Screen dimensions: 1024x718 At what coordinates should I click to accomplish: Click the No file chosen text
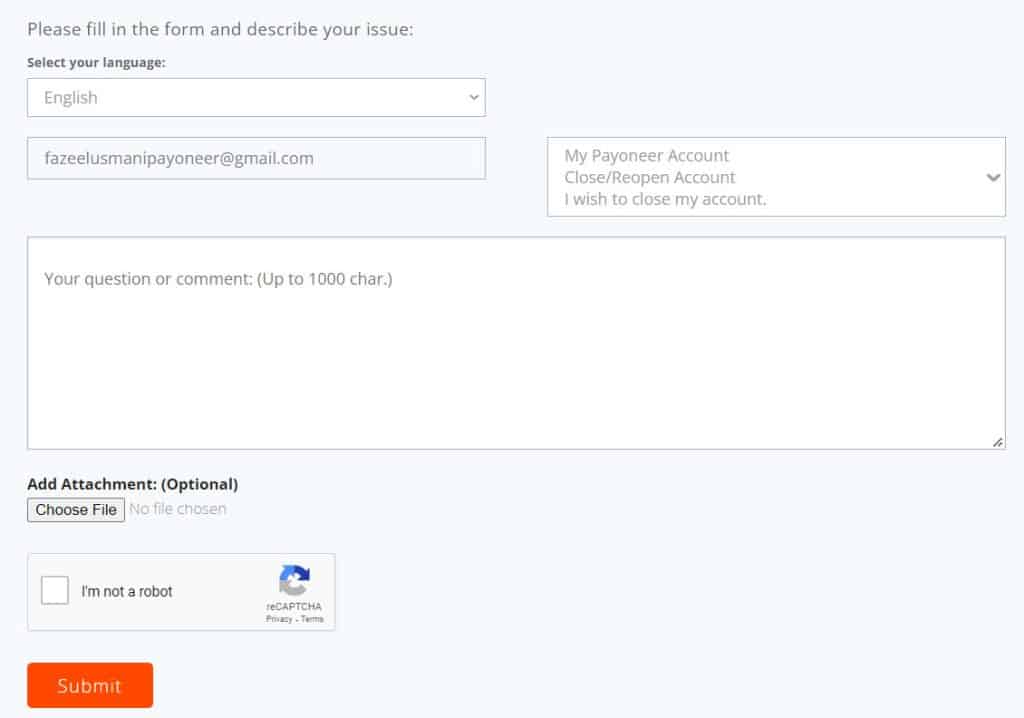pos(178,509)
